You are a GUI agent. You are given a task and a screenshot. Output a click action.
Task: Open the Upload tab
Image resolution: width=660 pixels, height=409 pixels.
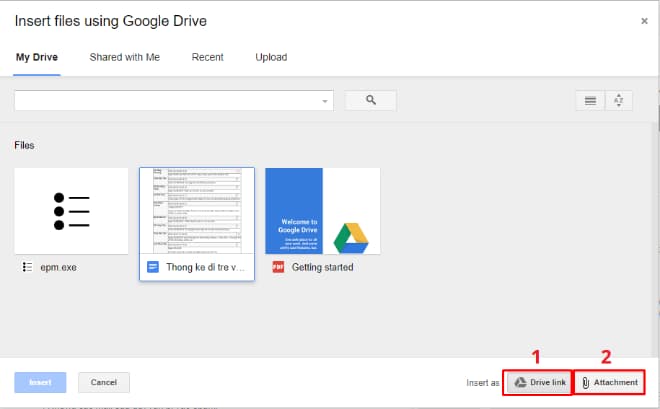tap(271, 57)
